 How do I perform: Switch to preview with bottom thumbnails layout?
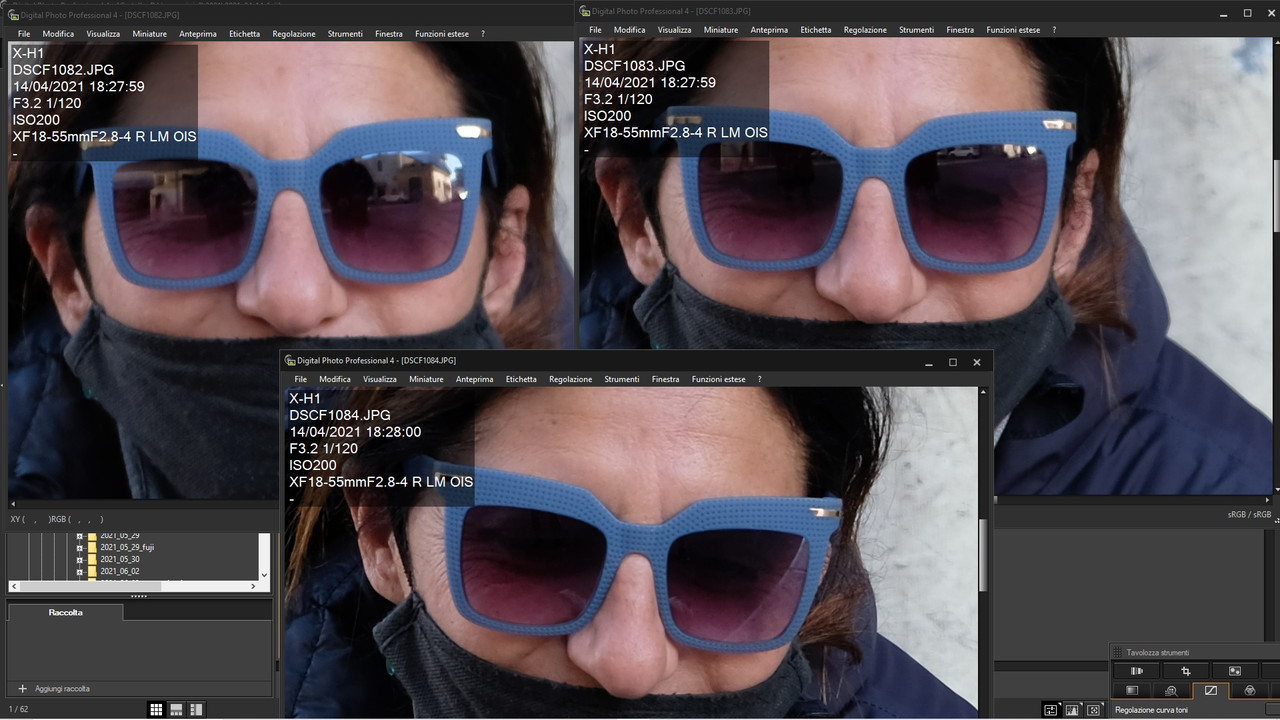176,709
